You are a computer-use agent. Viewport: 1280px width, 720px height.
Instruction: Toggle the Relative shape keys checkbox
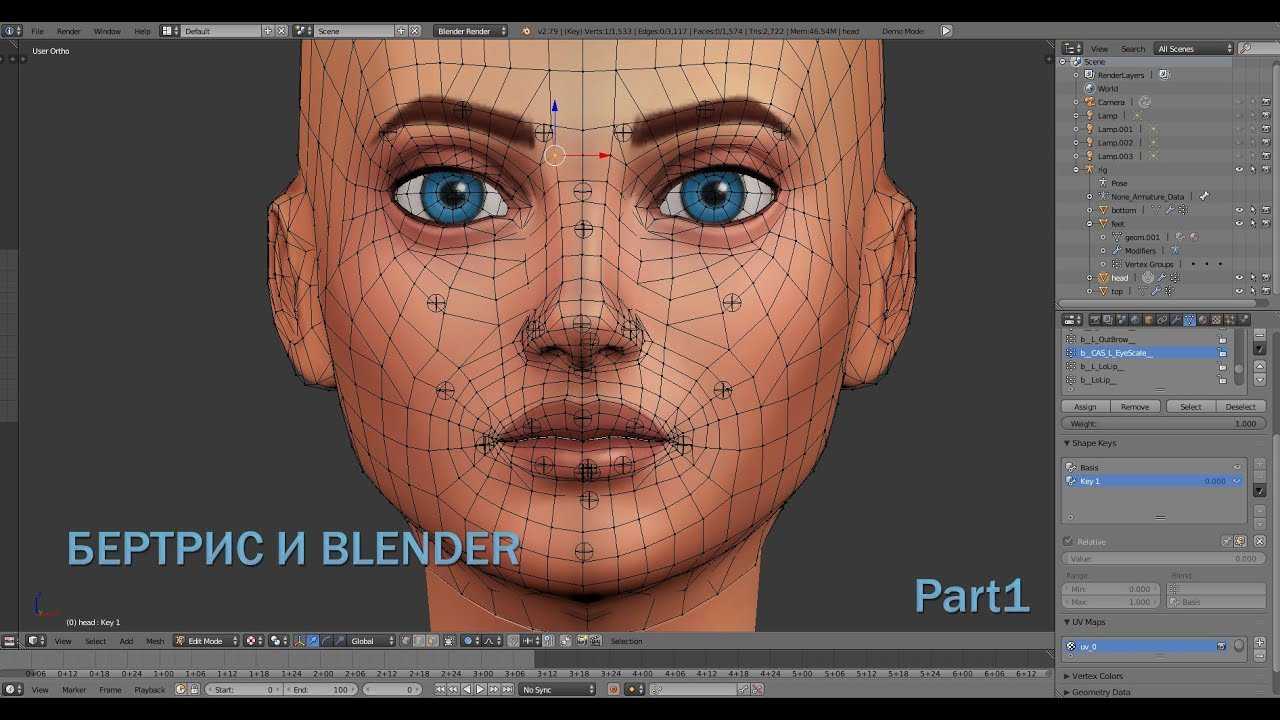(x=1068, y=541)
